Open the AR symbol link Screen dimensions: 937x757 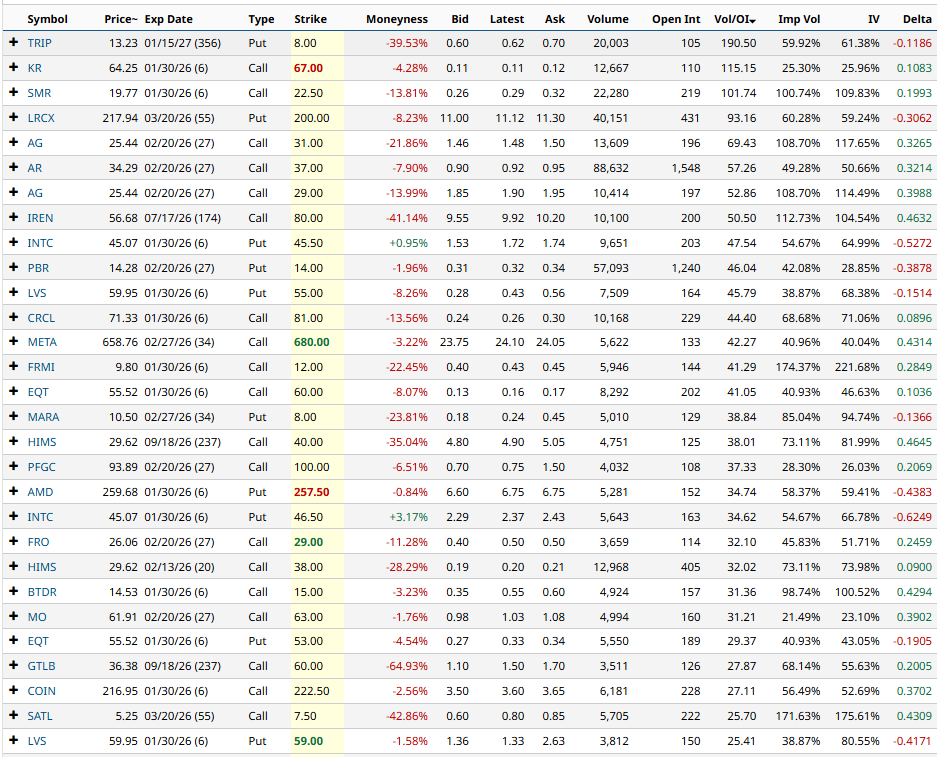click(x=35, y=168)
